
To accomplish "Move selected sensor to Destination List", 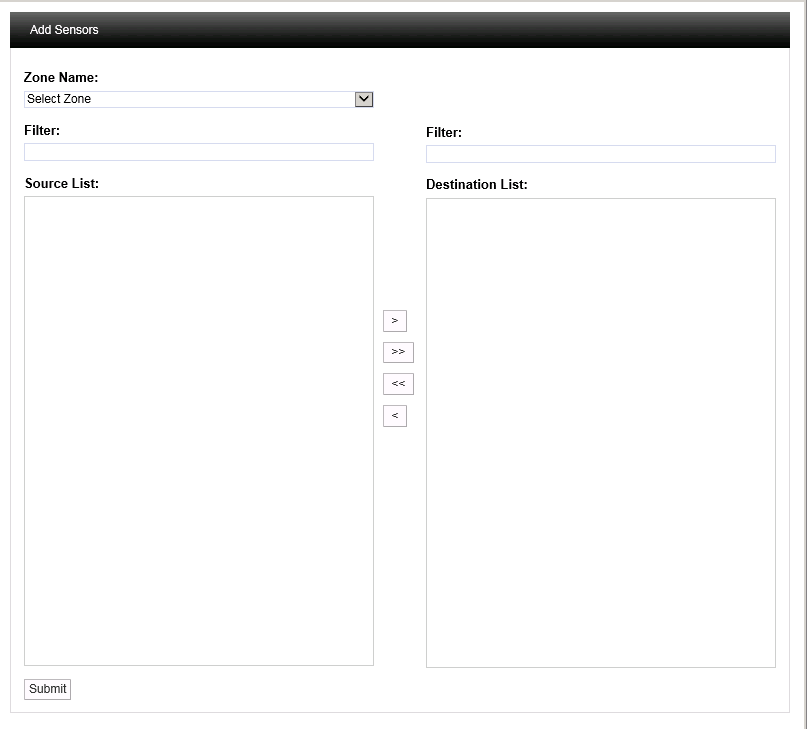I will pos(394,321).
